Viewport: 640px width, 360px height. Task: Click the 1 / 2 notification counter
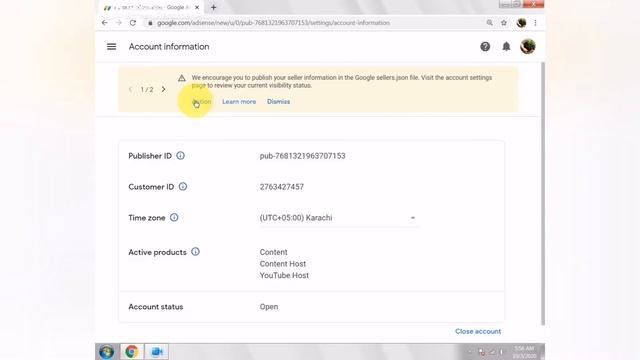(x=147, y=89)
